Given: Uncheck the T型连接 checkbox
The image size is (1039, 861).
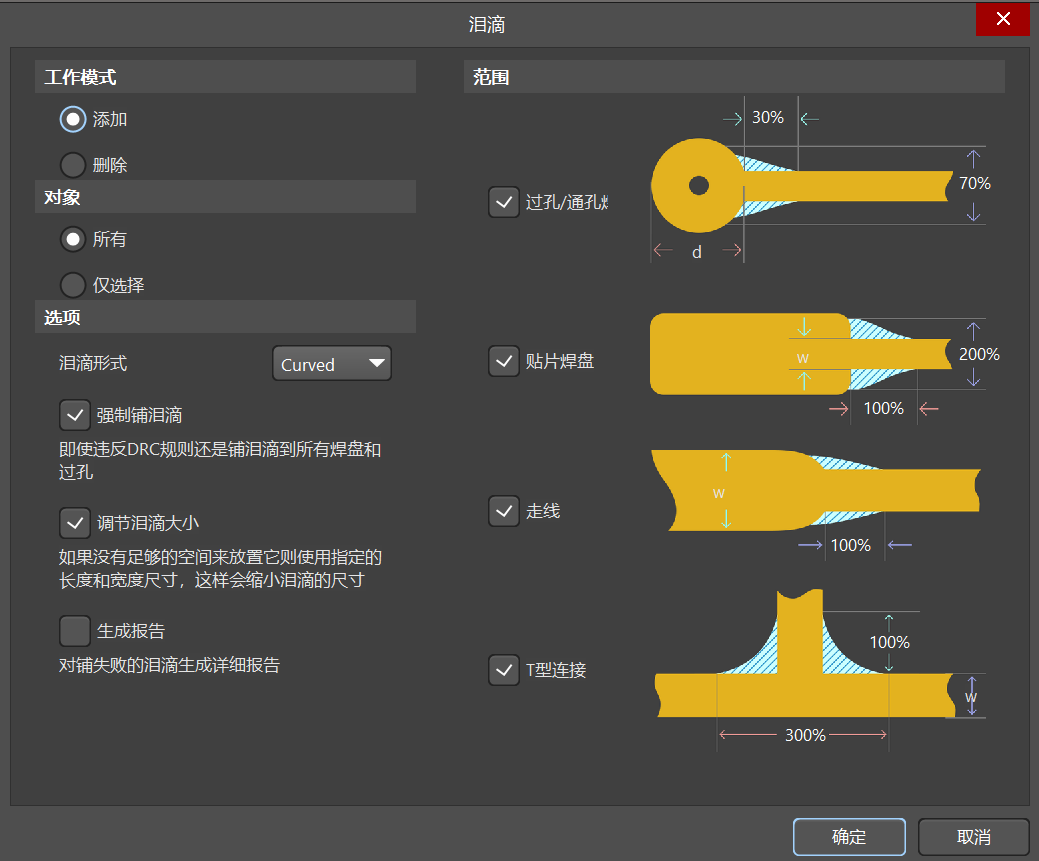Looking at the screenshot, I should 504,670.
